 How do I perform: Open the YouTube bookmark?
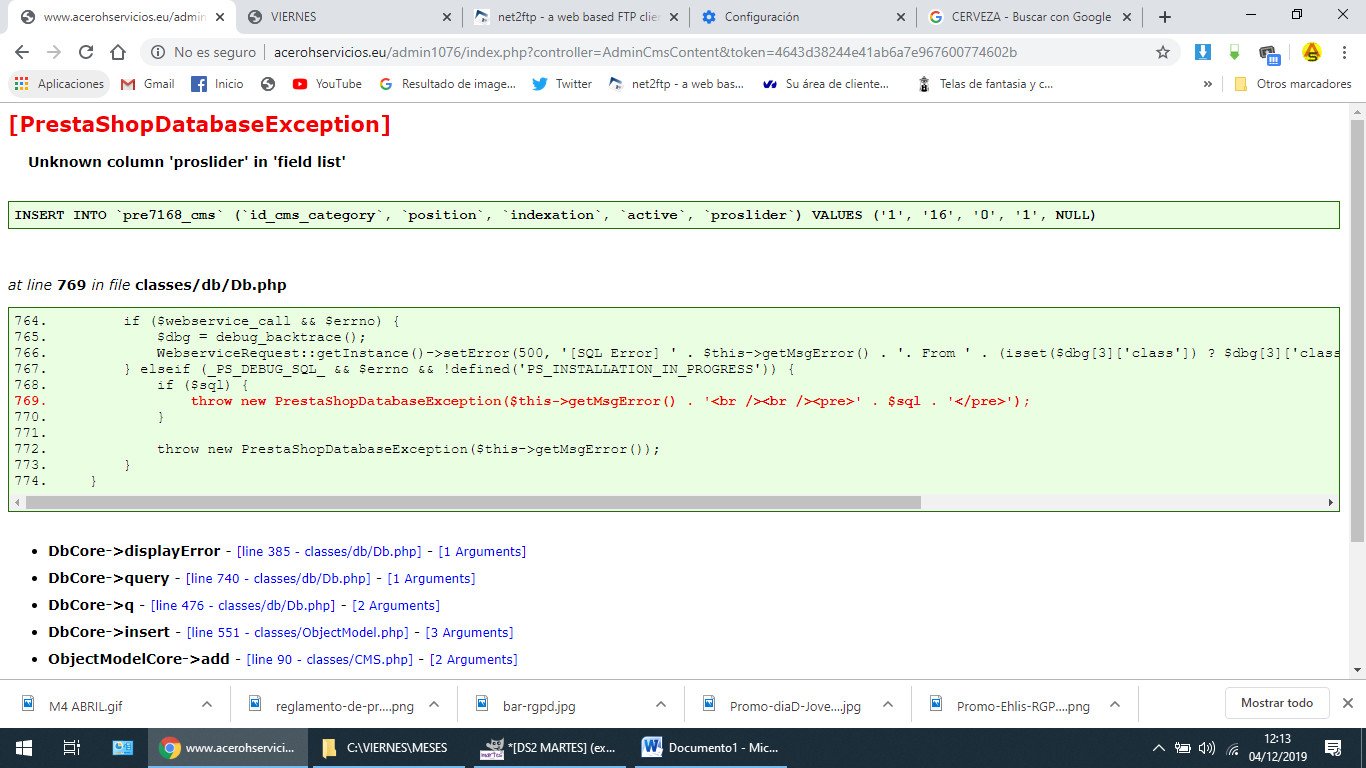[327, 84]
